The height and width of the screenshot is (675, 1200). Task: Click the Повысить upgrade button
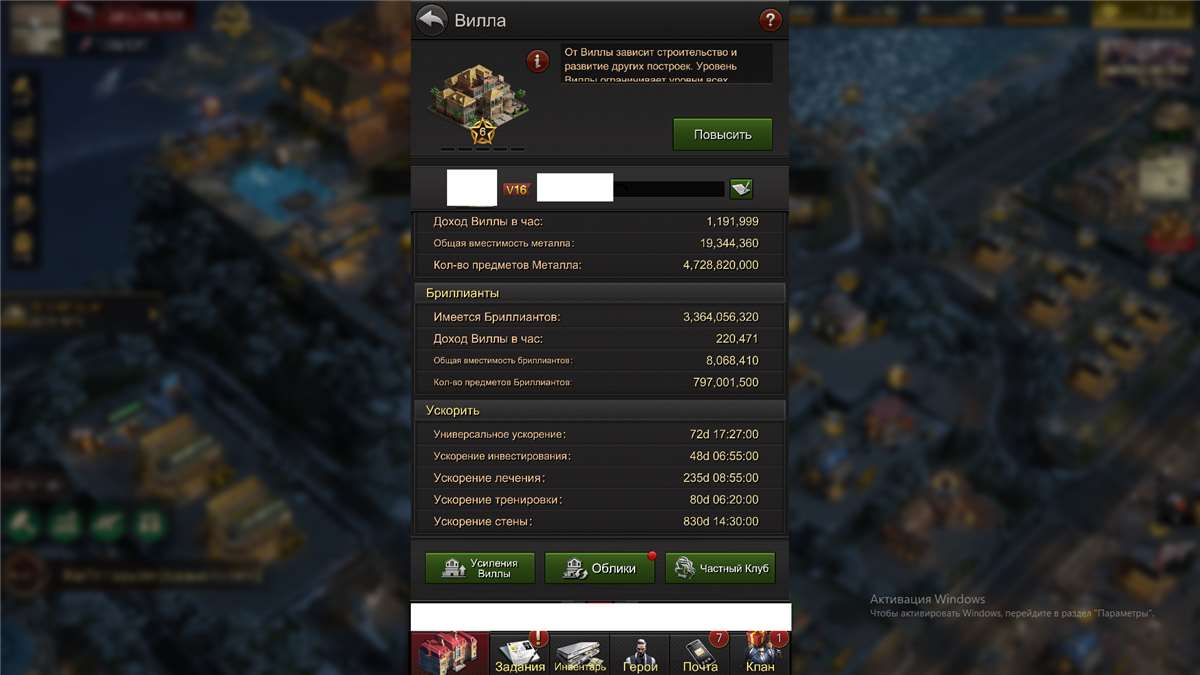click(722, 134)
